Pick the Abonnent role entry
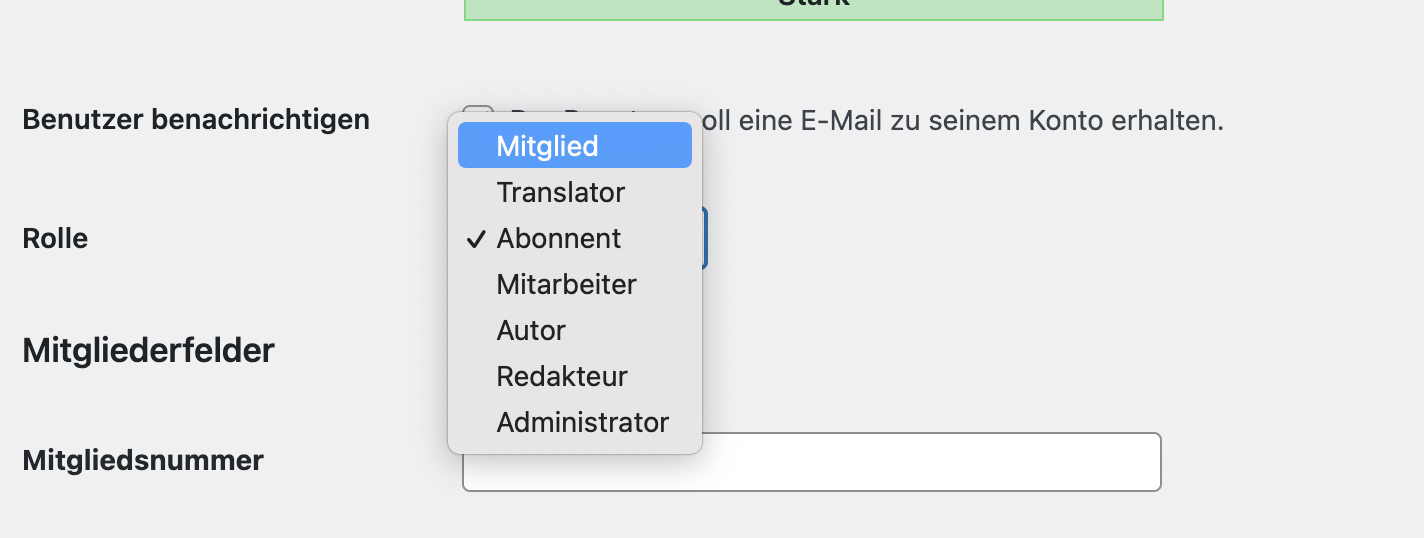 coord(558,238)
